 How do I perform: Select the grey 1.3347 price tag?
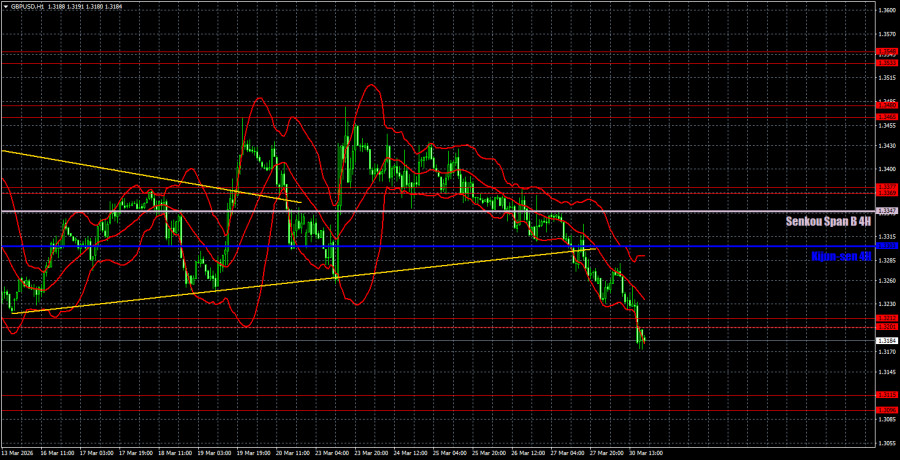[x=886, y=211]
